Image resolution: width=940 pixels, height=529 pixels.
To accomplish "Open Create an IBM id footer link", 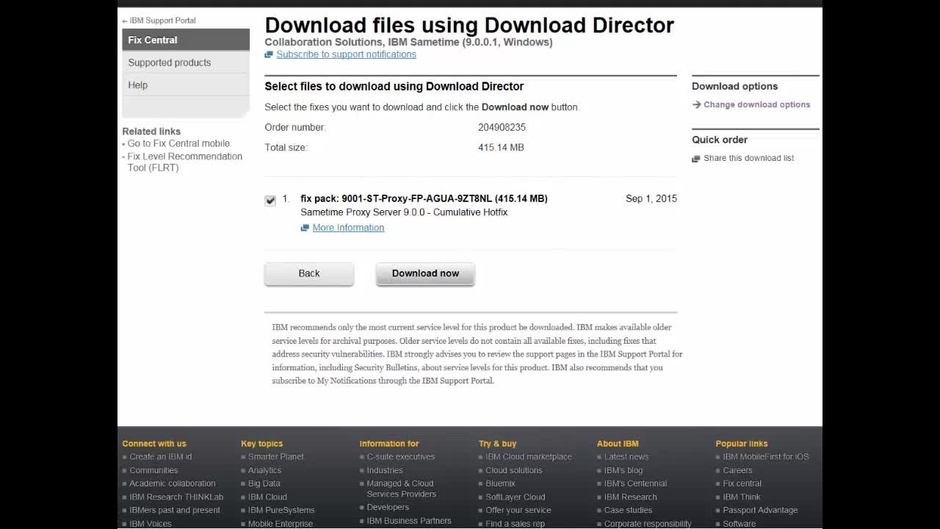I will pos(161,457).
